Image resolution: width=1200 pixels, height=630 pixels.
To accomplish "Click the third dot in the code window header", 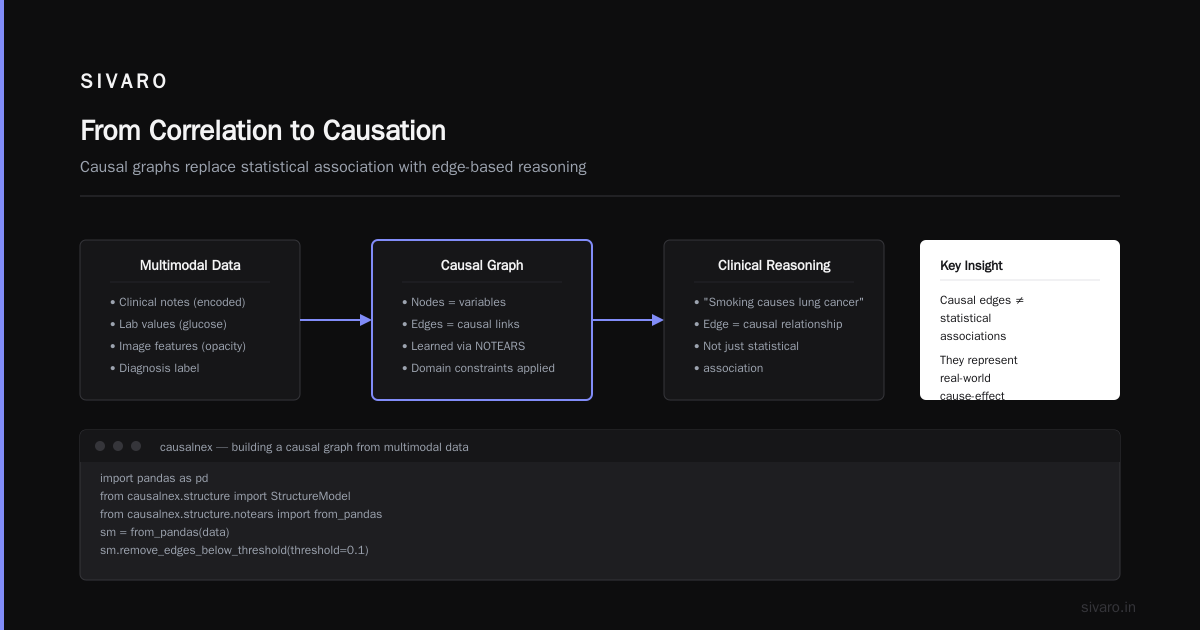I will pyautogui.click(x=136, y=446).
